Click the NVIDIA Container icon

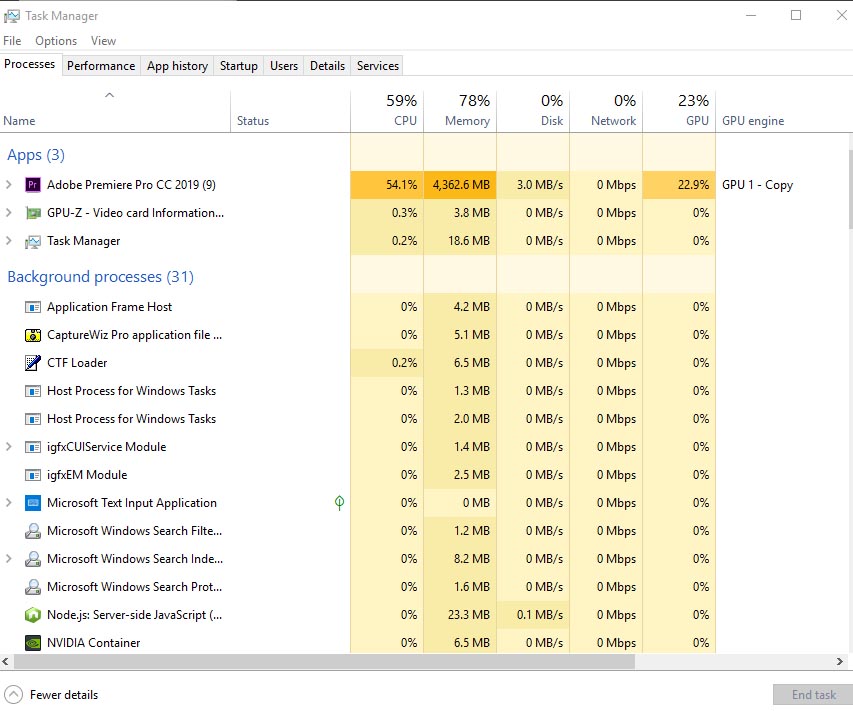[x=33, y=643]
